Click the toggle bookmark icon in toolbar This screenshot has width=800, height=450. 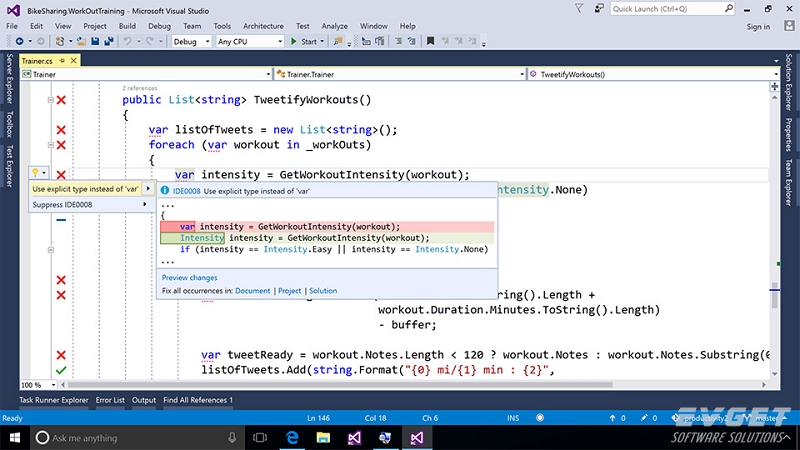pyautogui.click(x=430, y=41)
